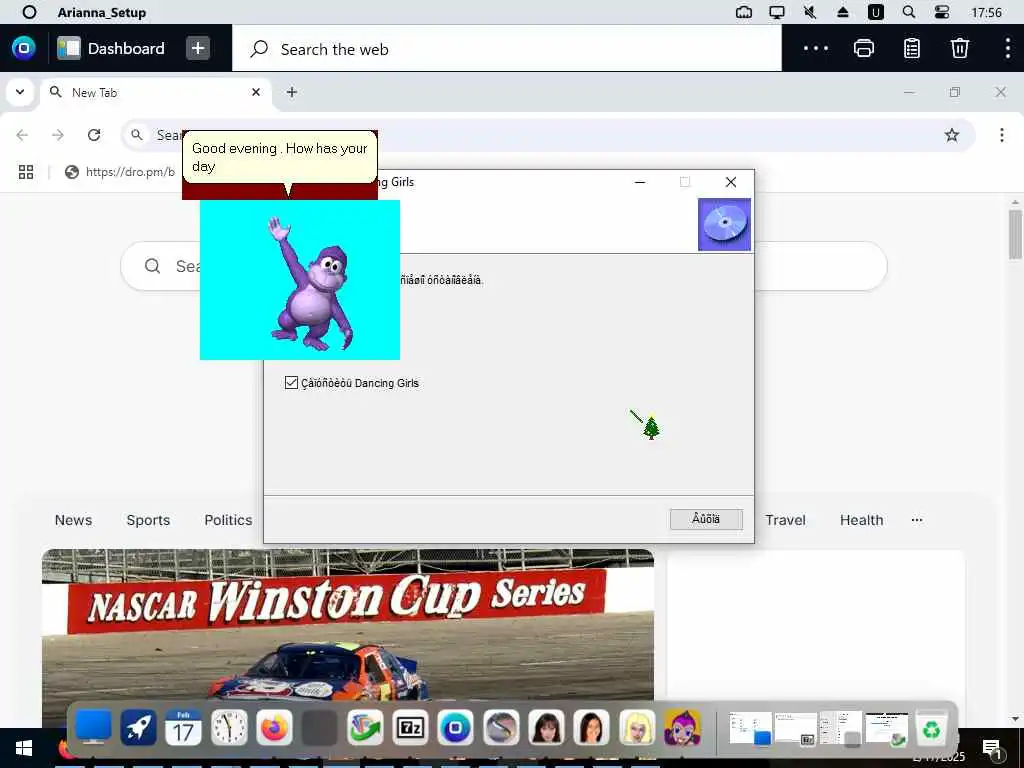Click the muted speaker icon in menu bar
Viewport: 1024px width, 768px height.
coord(810,12)
